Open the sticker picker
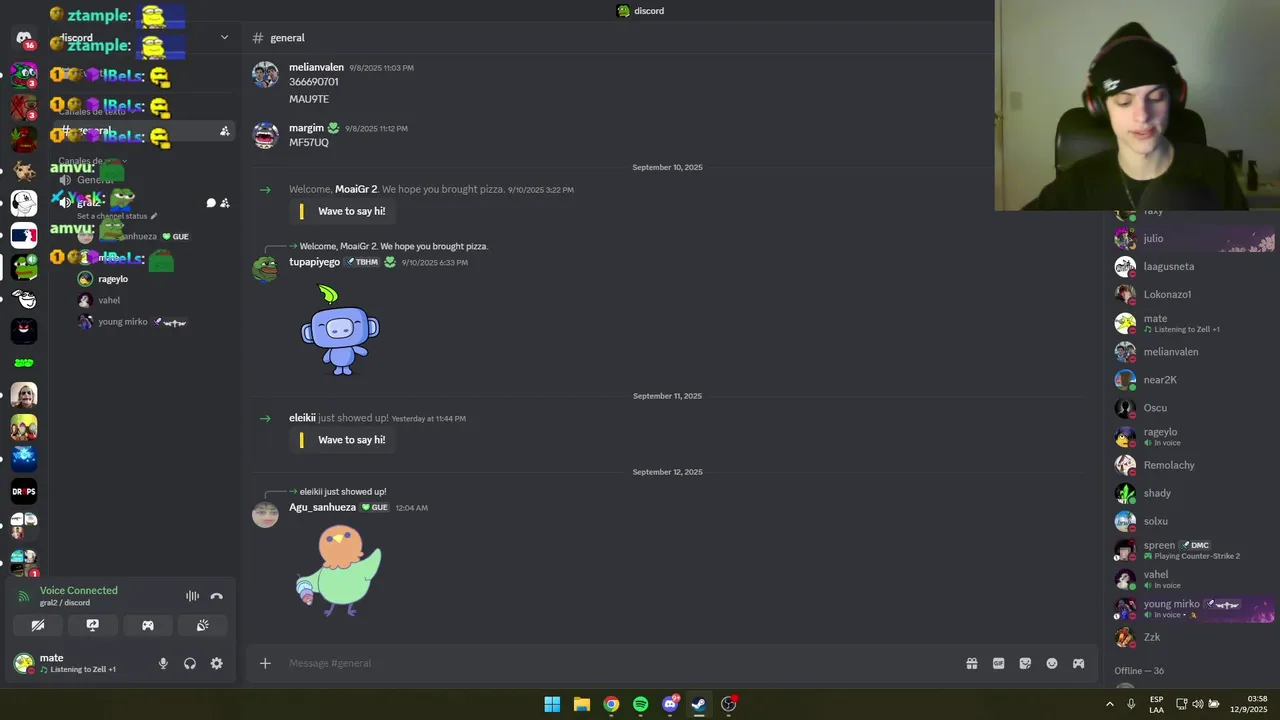The width and height of the screenshot is (1280, 720). click(x=1025, y=663)
